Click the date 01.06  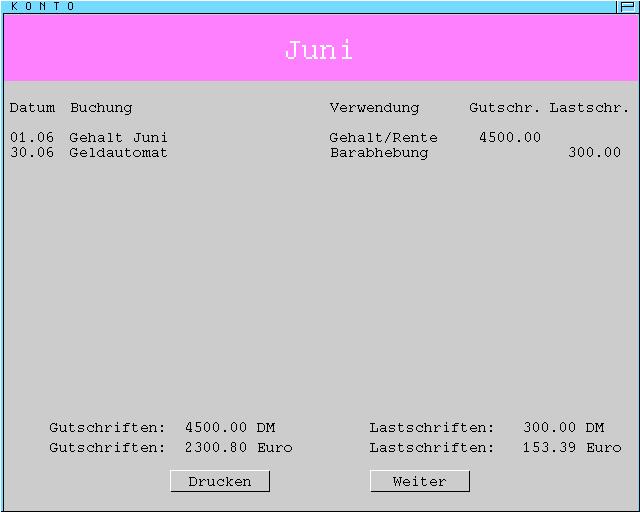point(32,138)
